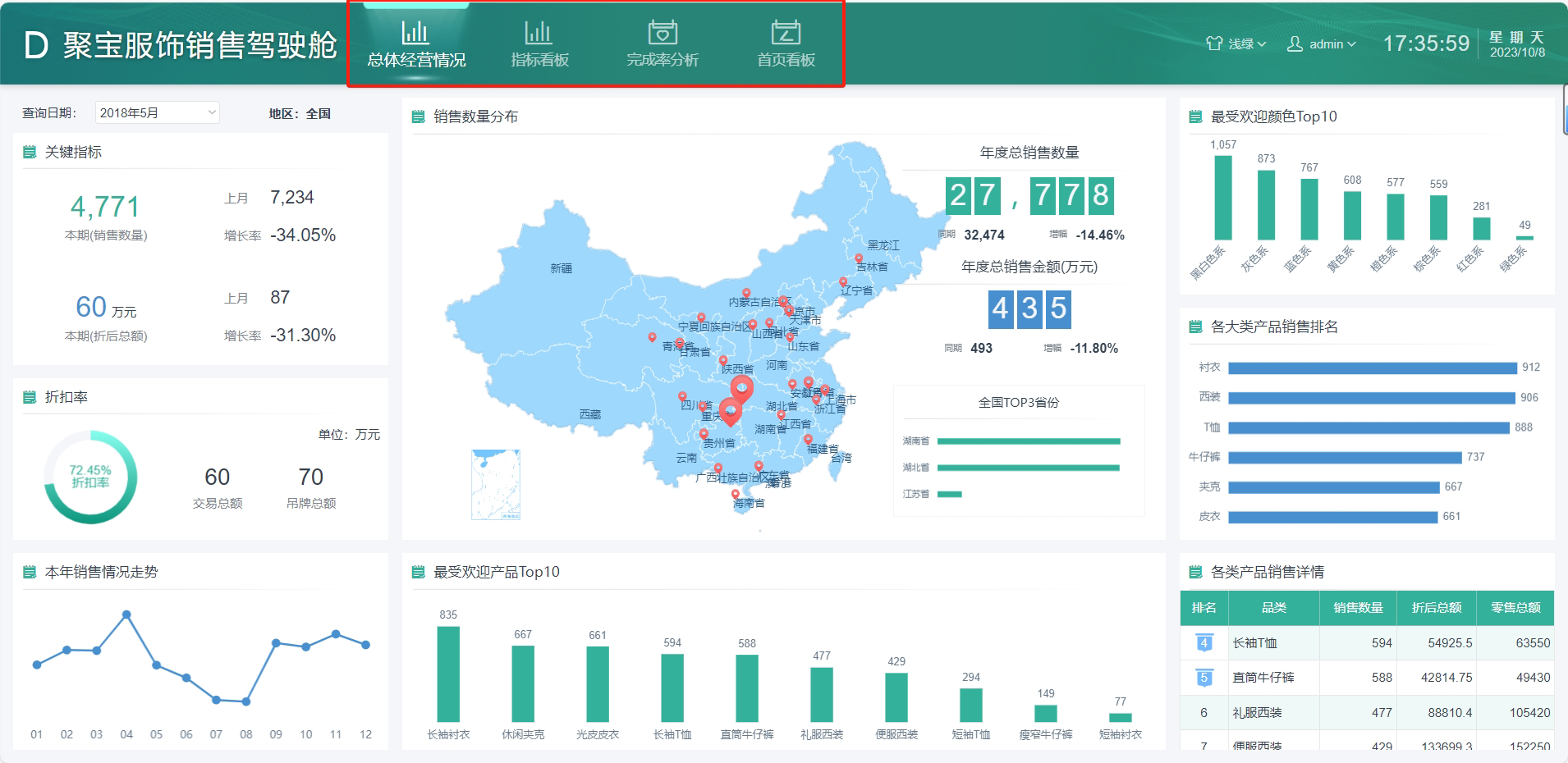Click the 黑白色系 bar in color chart
1568x763 pixels.
[x=1223, y=198]
